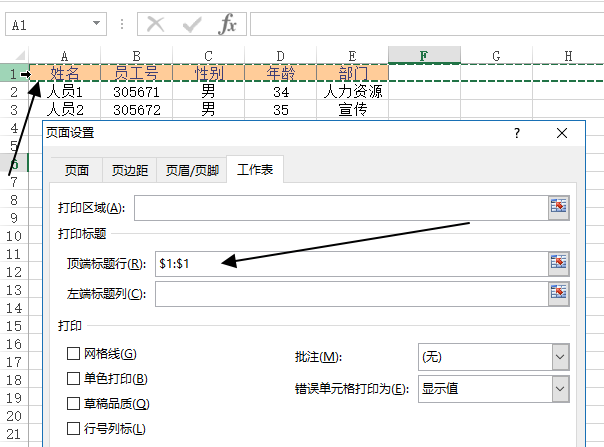Select column F header
This screenshot has width=604, height=447.
pyautogui.click(x=424, y=56)
